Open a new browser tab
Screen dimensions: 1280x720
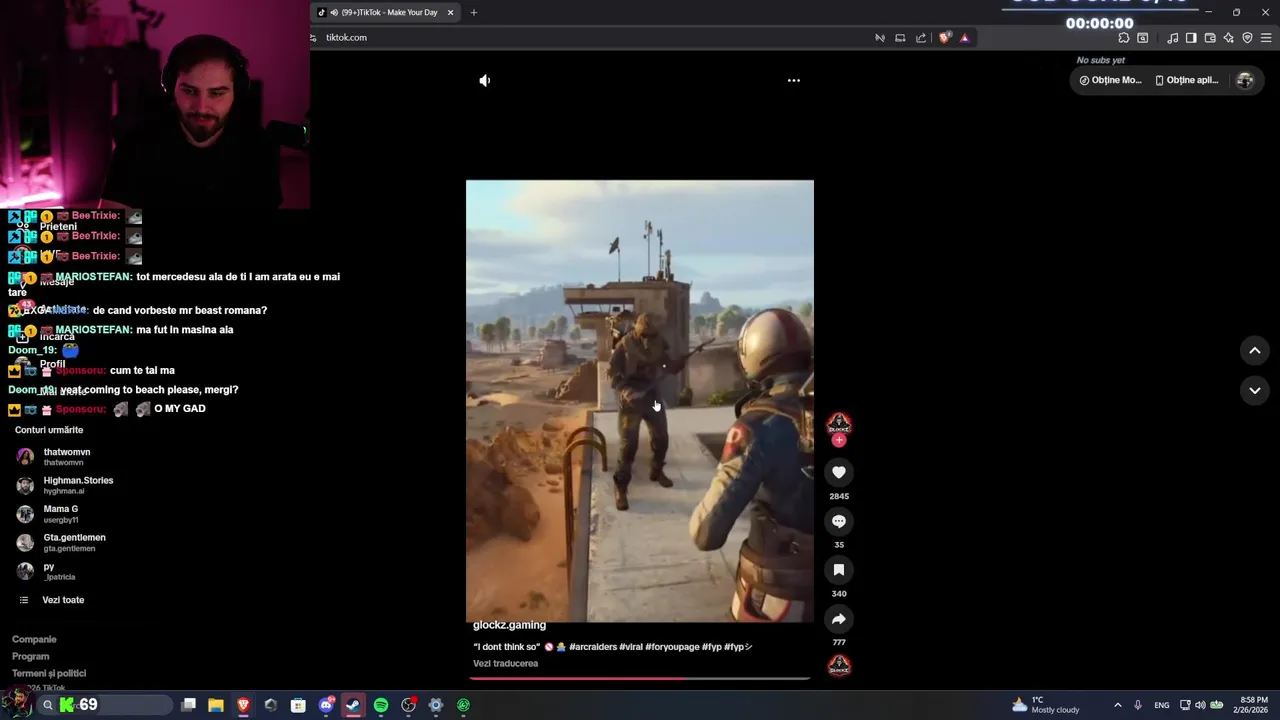click(474, 12)
